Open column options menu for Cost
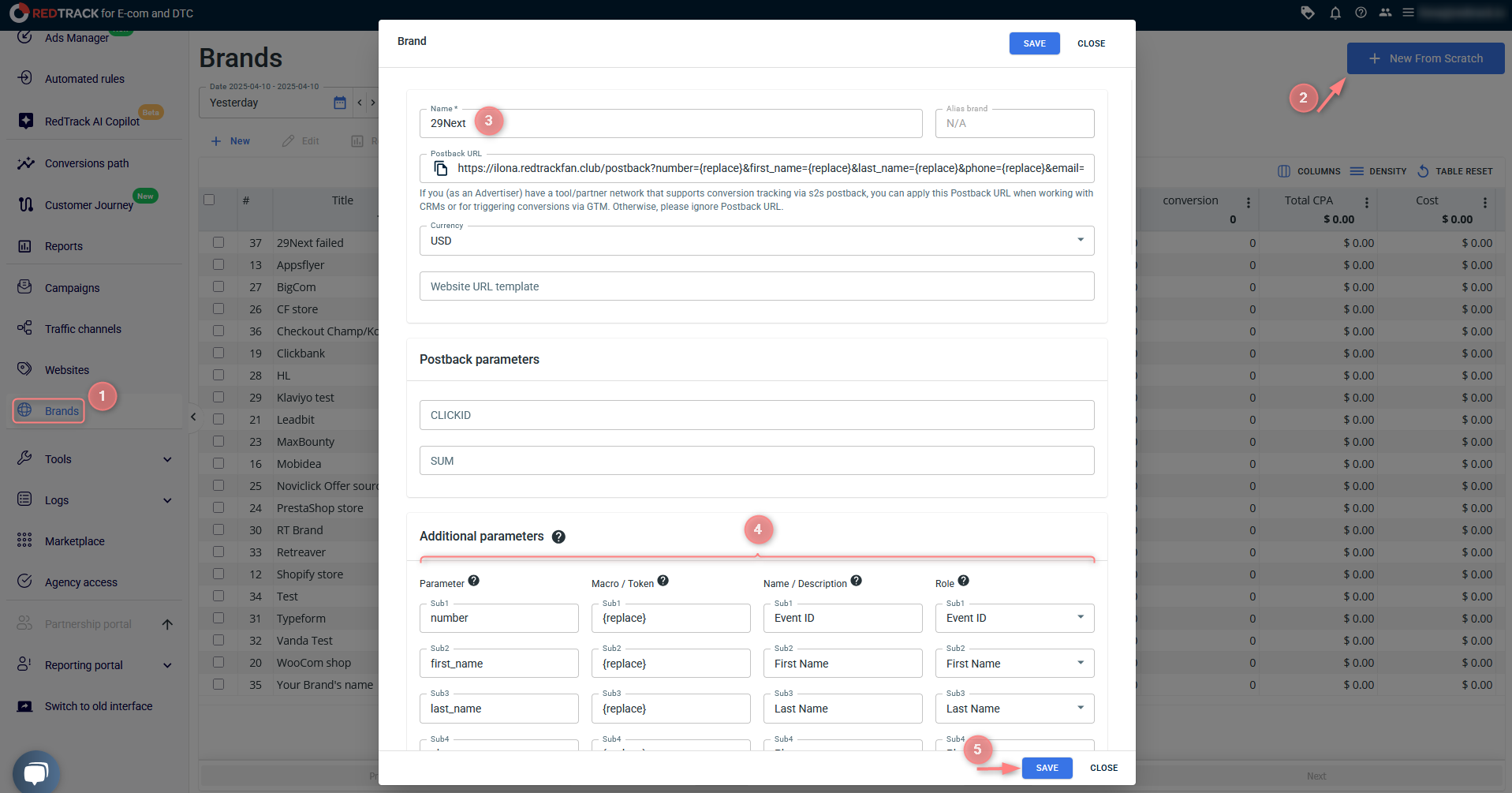The image size is (1512, 793). point(1485,203)
